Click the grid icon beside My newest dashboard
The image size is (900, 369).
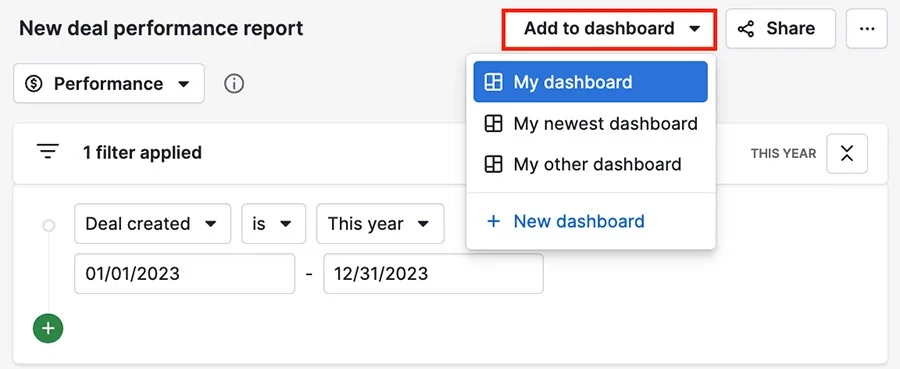tap(494, 123)
